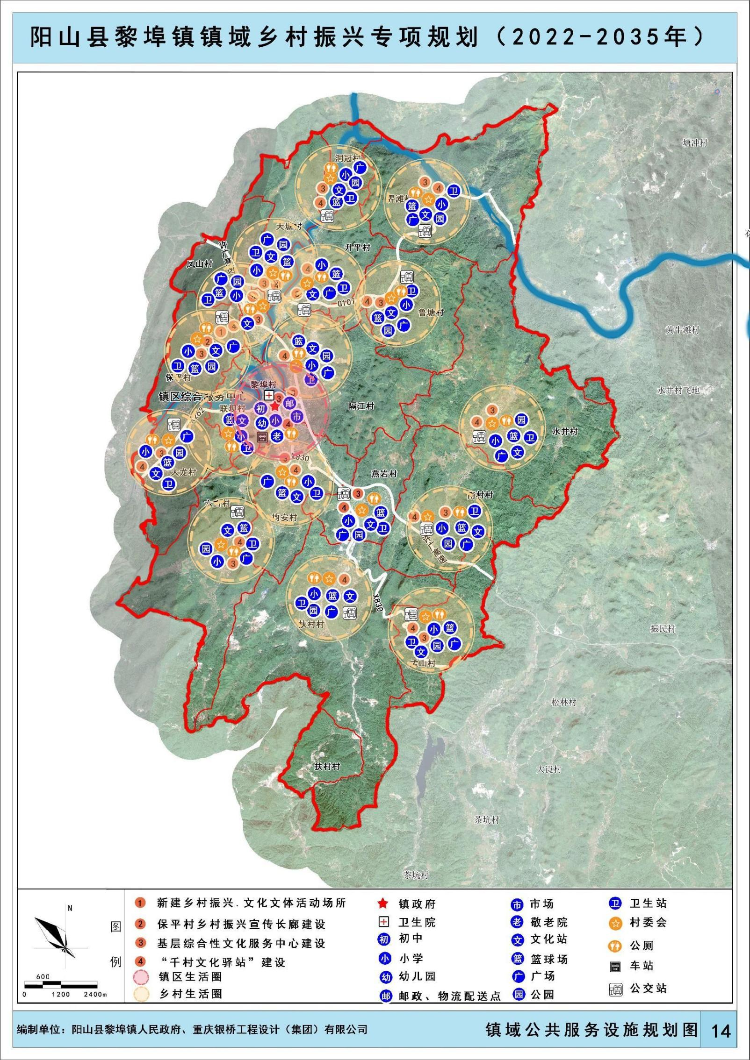750x1060 pixels.
Task: Click the 邮 marker in the town center map
Action: pos(290,402)
